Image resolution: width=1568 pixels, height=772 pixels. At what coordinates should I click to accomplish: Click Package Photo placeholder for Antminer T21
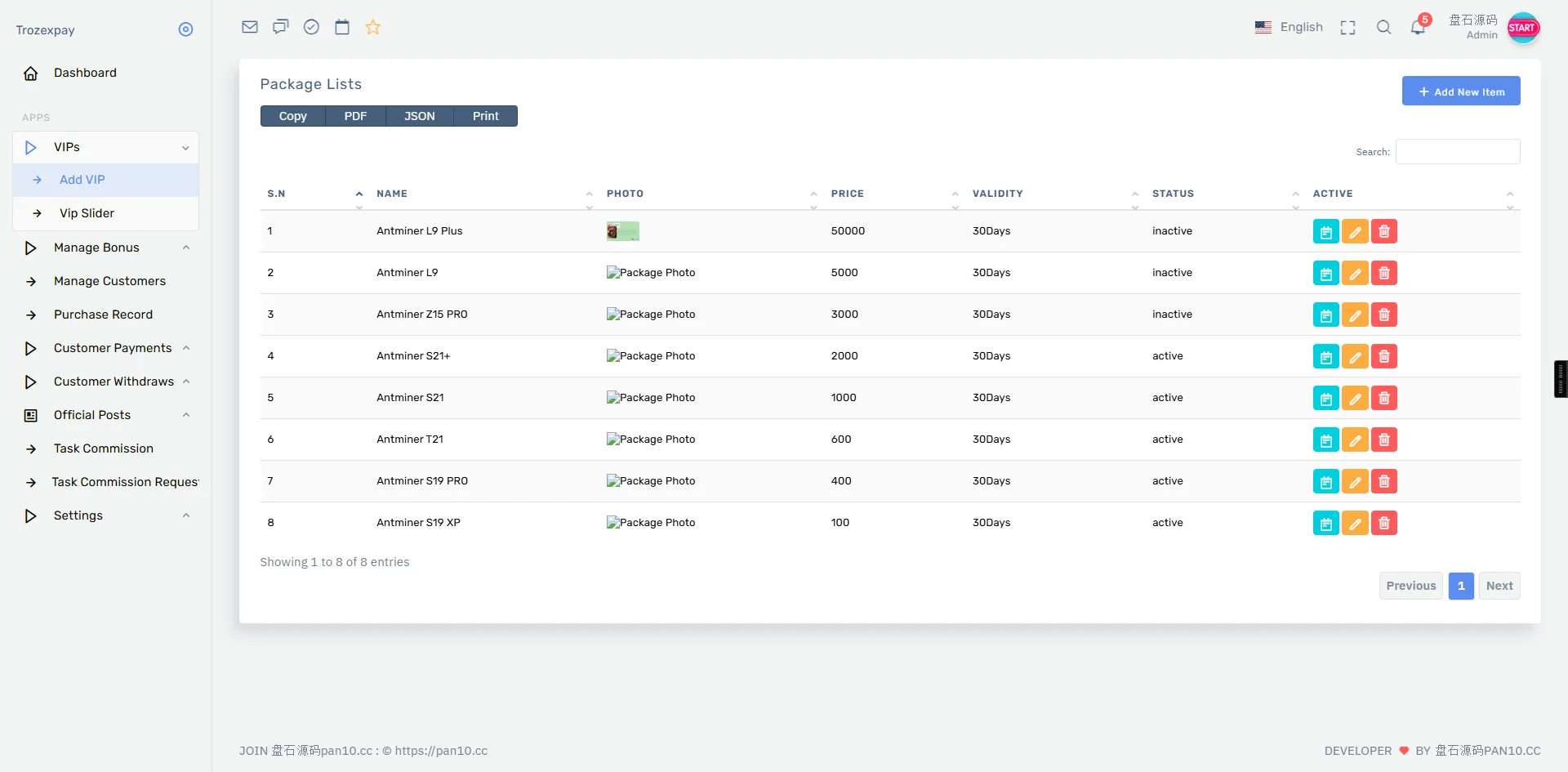(x=651, y=440)
